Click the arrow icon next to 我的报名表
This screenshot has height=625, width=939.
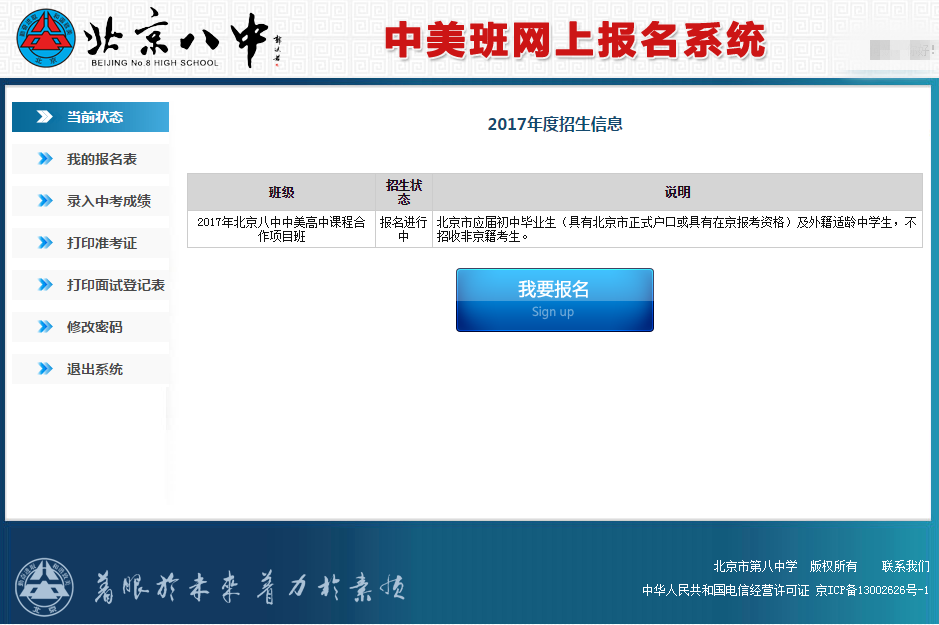click(x=45, y=159)
